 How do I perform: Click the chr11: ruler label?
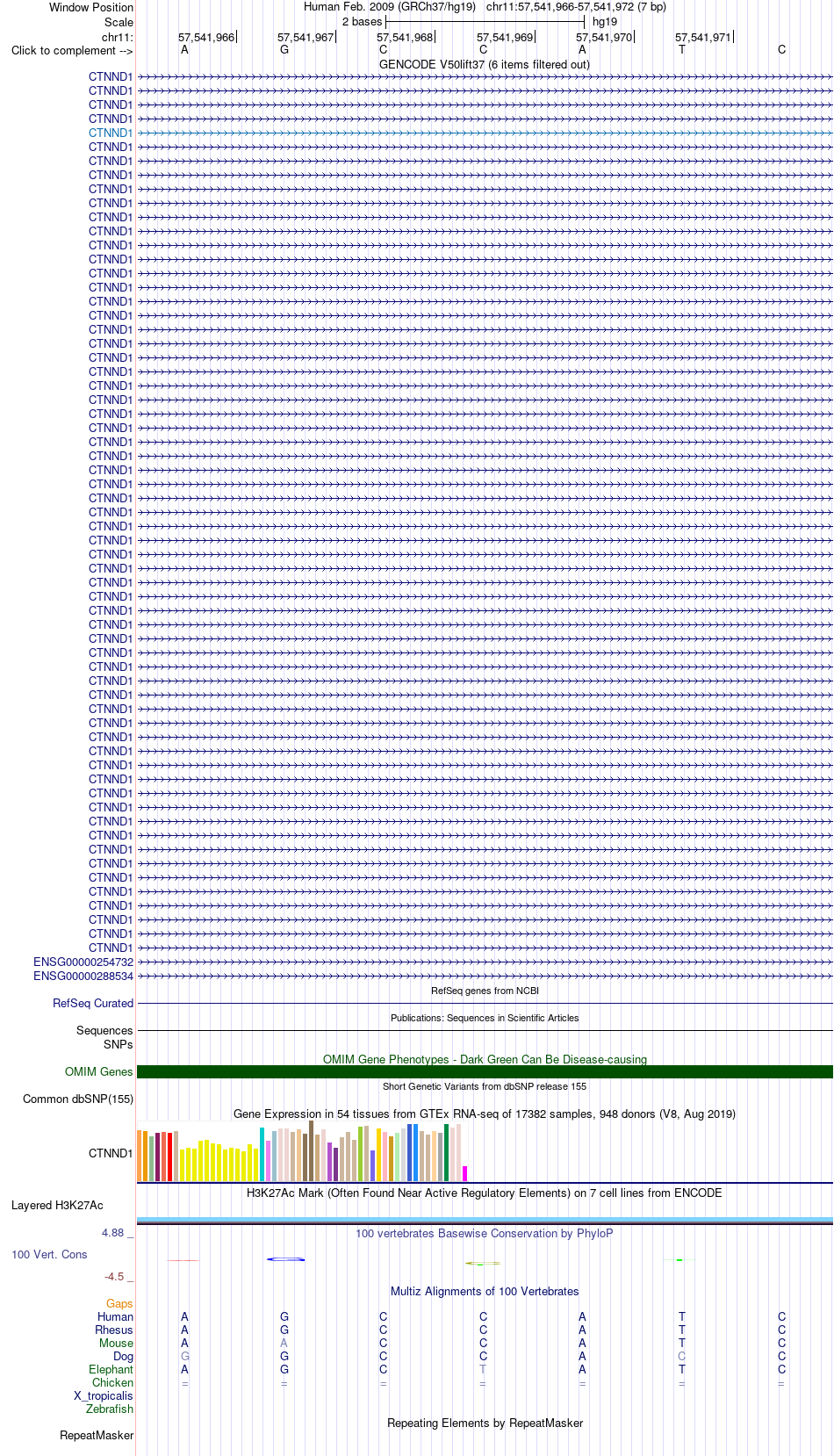point(118,37)
